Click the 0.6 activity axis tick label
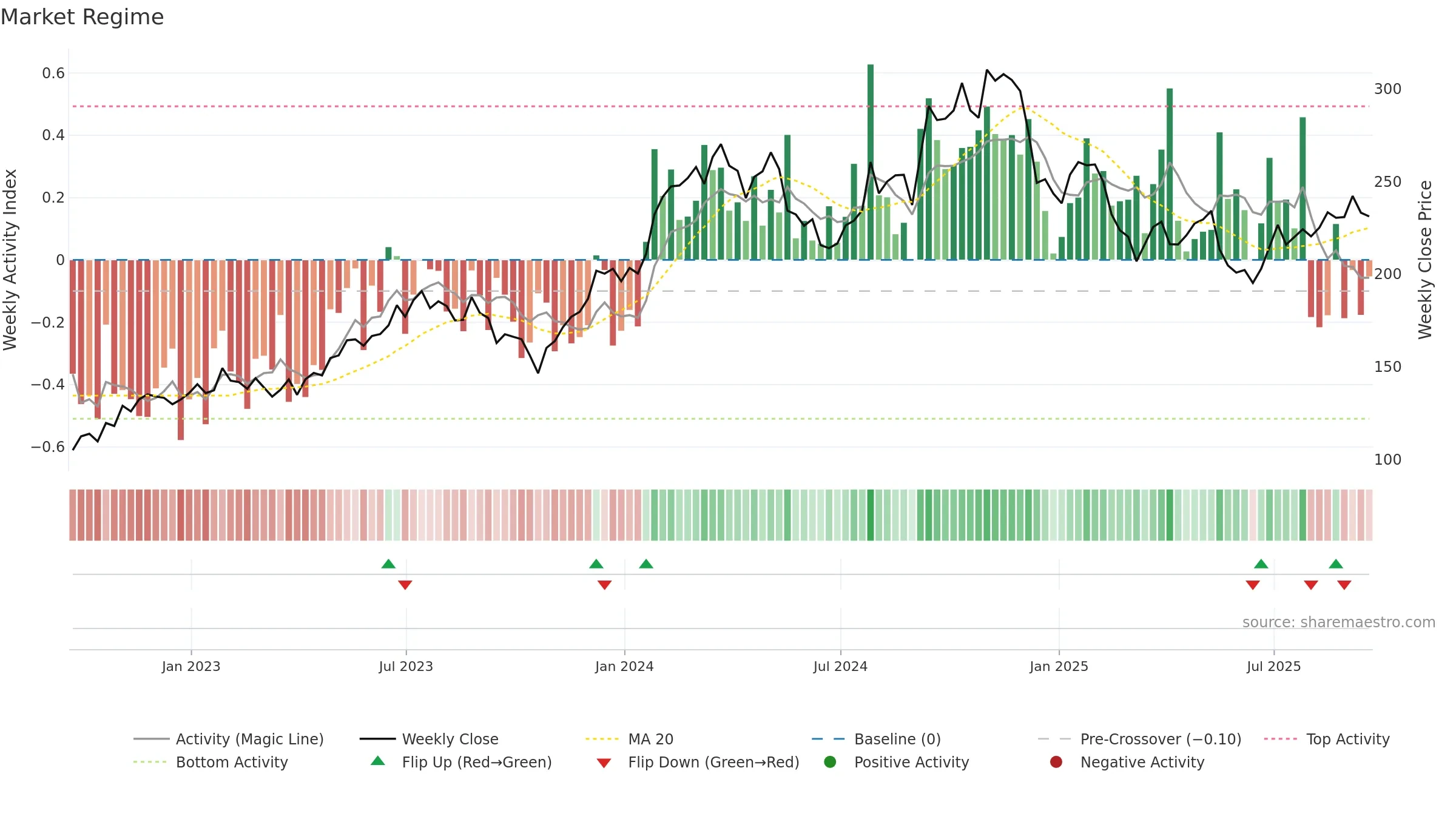The width and height of the screenshot is (1456, 819). coord(53,73)
